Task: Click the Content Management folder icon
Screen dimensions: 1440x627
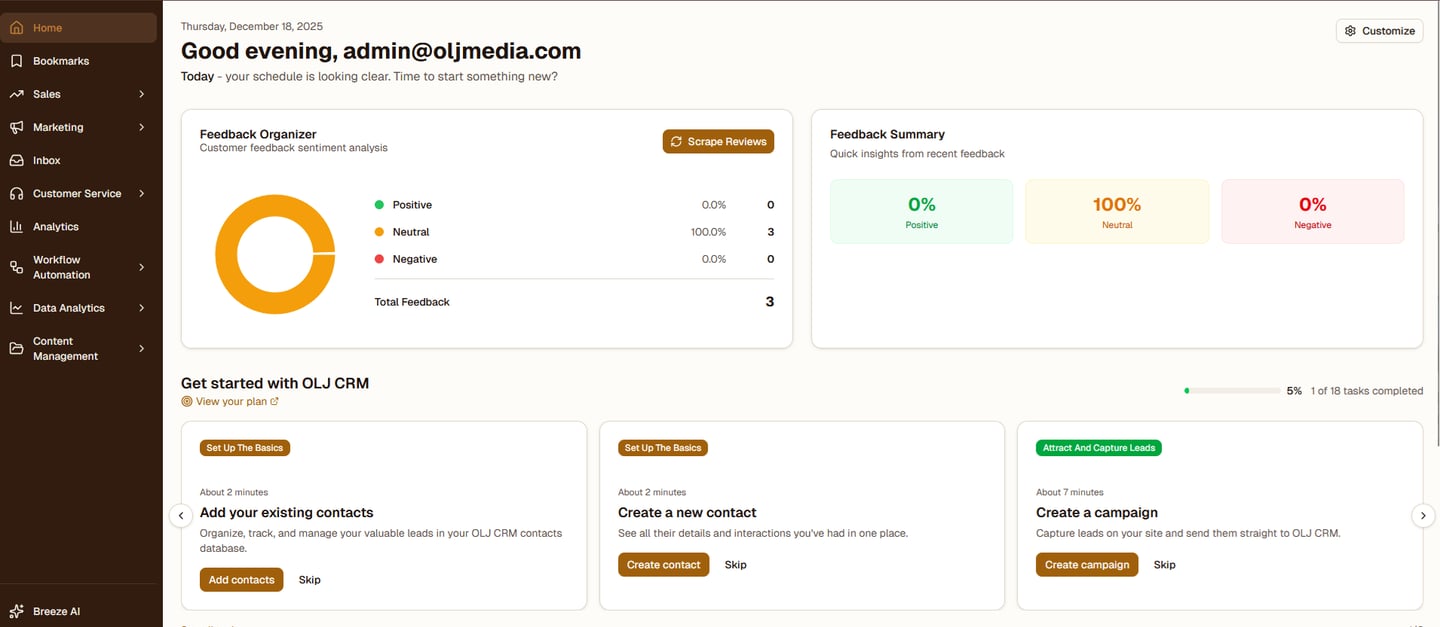Action: 16,349
